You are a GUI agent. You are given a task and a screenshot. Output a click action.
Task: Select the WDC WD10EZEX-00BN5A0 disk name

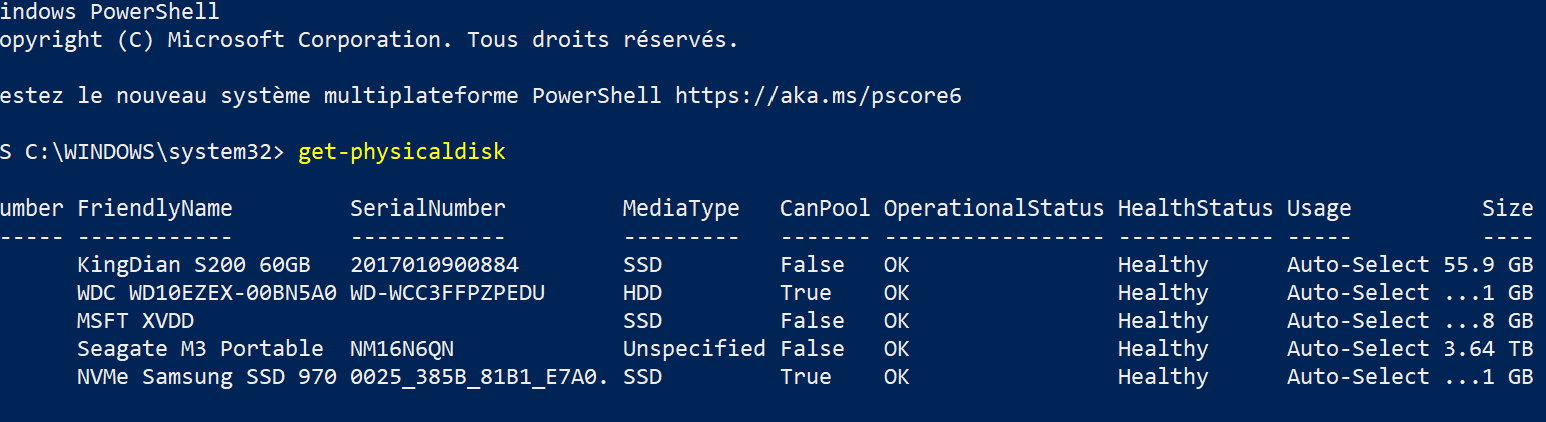coord(207,293)
